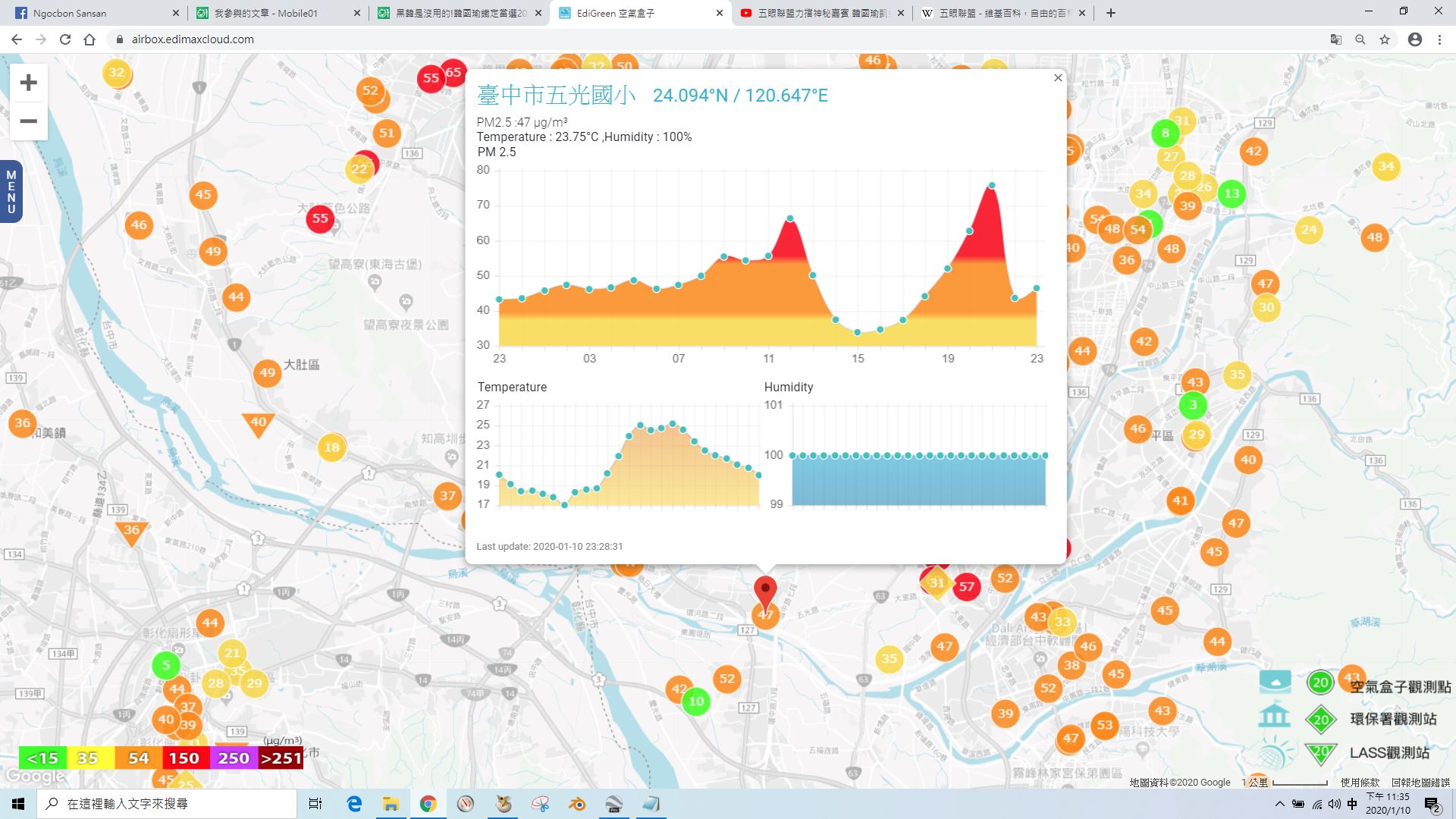
Task: Toggle LASS station globe icon
Action: 1275,753
